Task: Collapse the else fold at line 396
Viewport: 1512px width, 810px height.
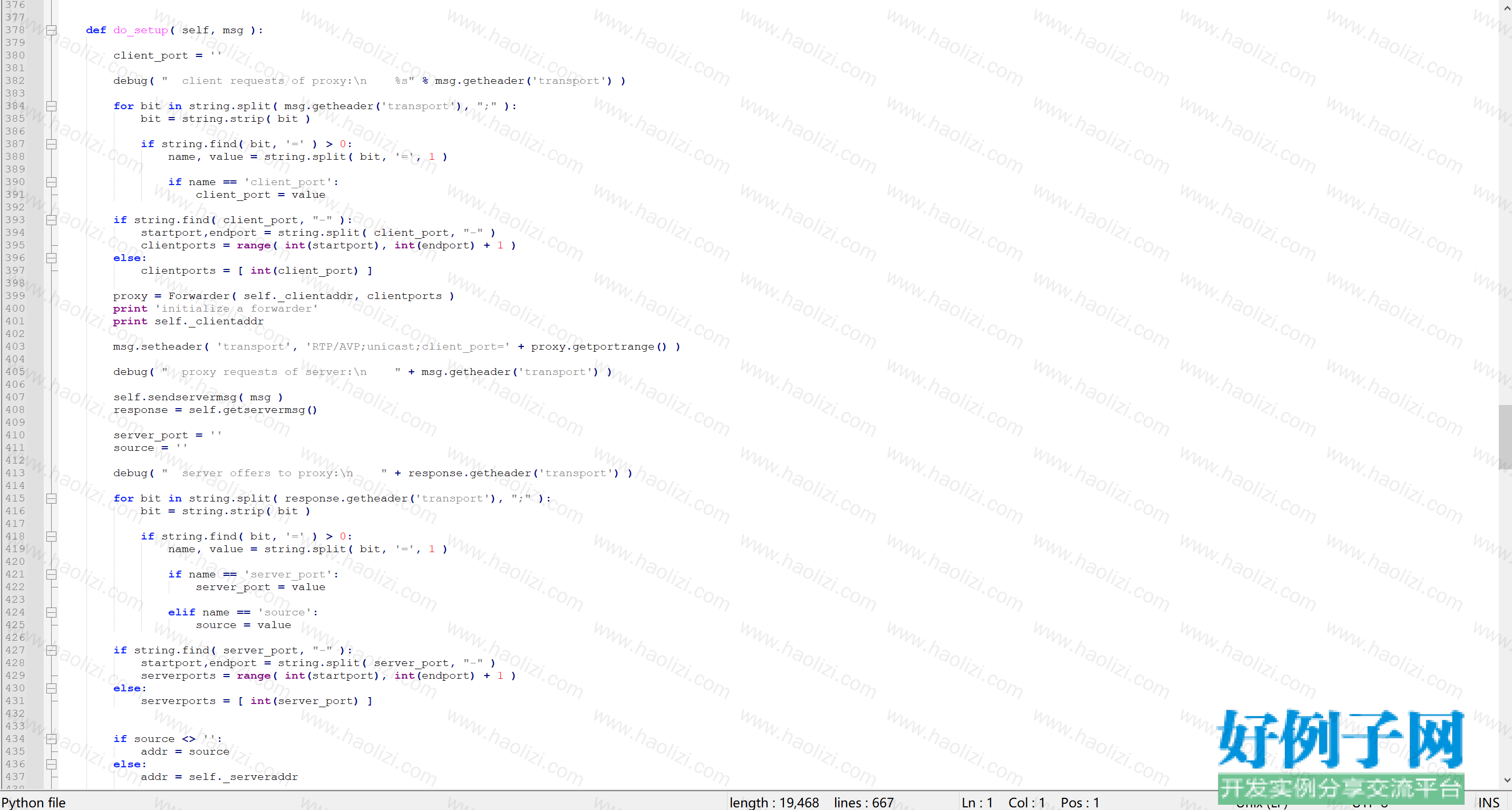Action: 52,258
